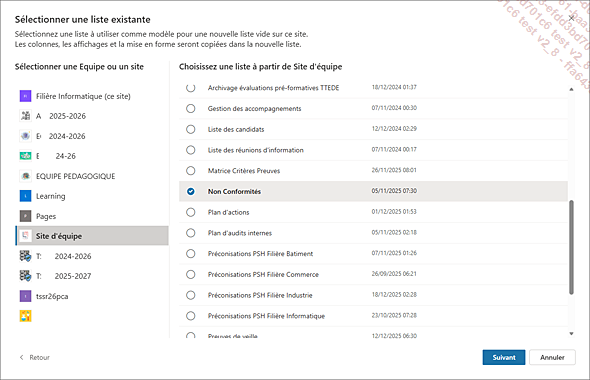Open the T: 2024-2026 team entry
590x380 pixels.
[92, 256]
